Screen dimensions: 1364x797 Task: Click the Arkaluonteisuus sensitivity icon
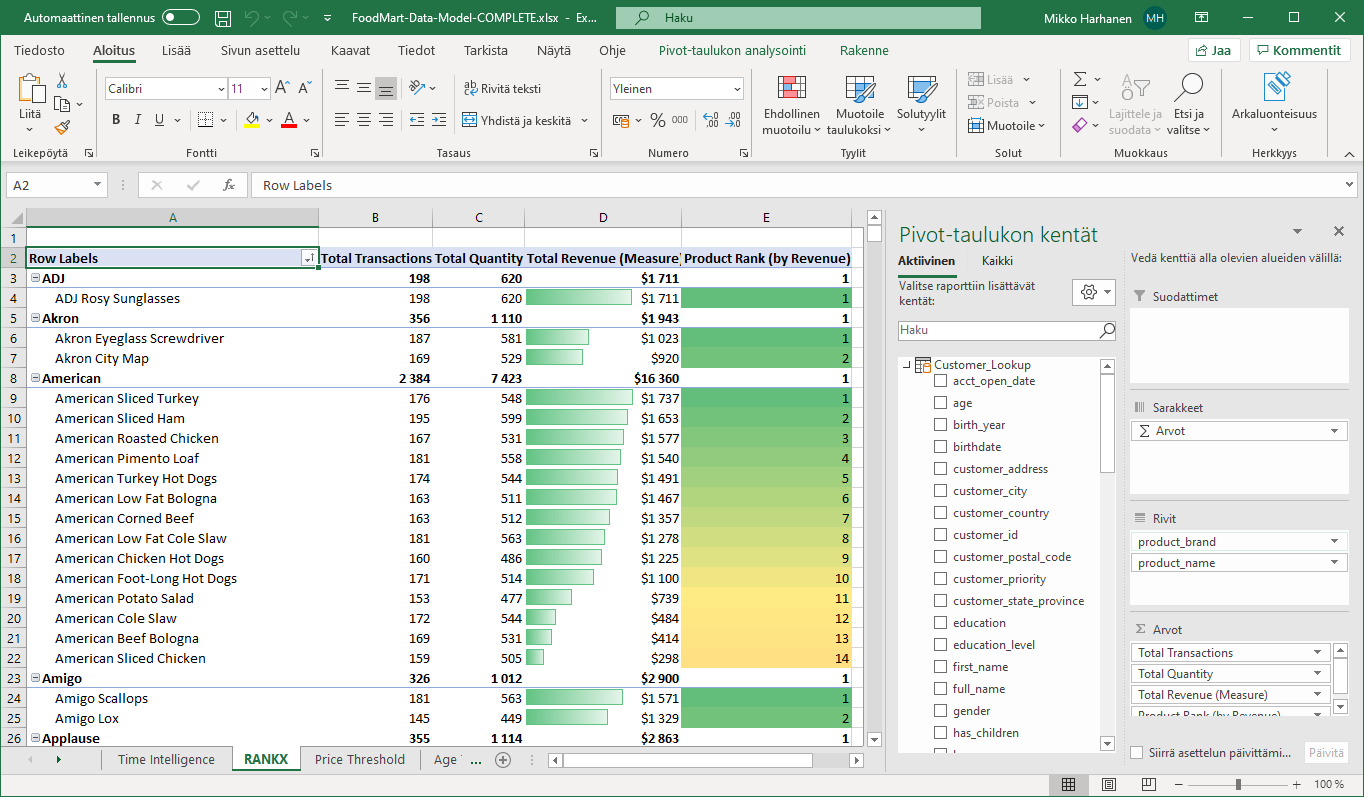(x=1274, y=88)
